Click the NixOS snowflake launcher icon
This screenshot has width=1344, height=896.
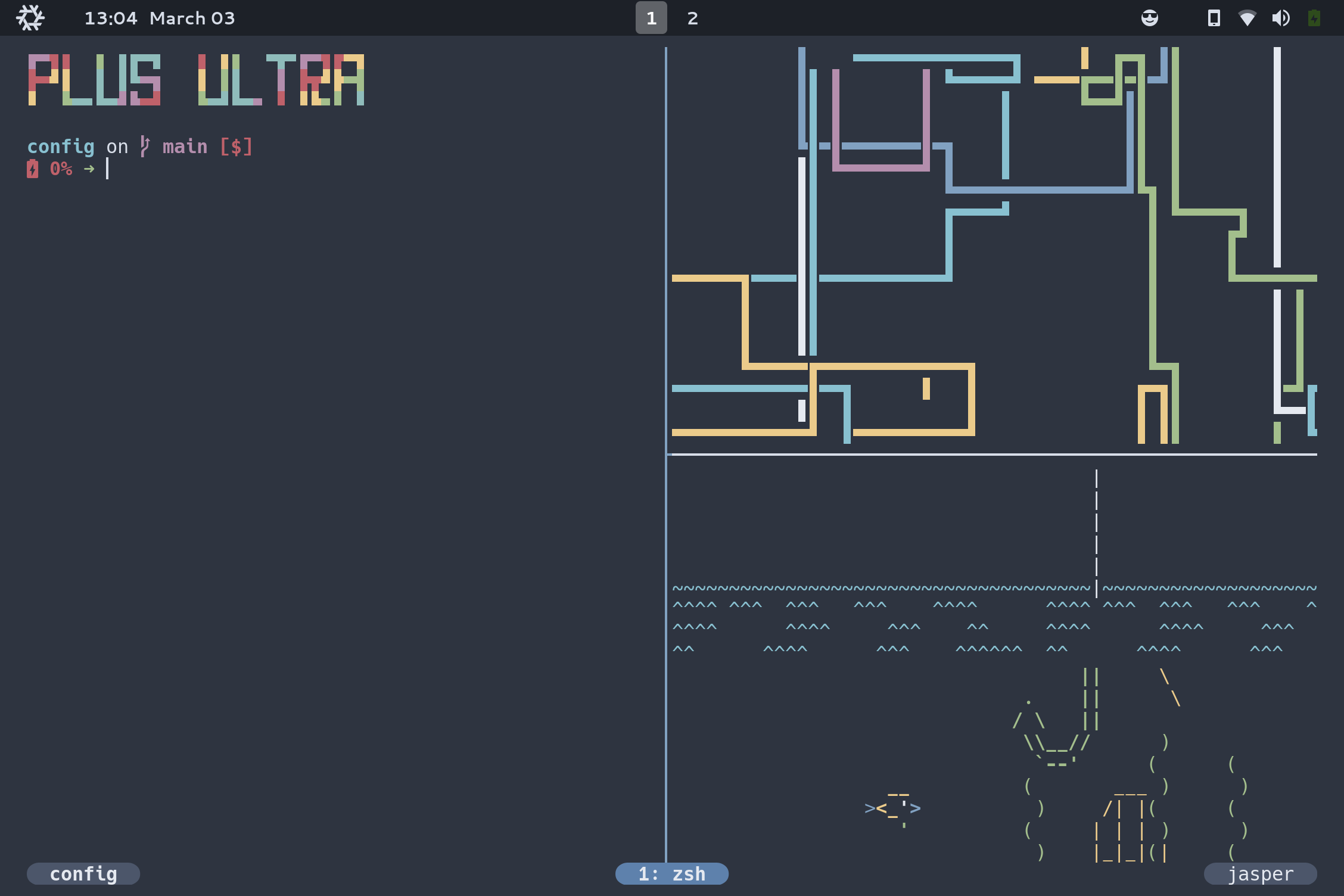30,18
